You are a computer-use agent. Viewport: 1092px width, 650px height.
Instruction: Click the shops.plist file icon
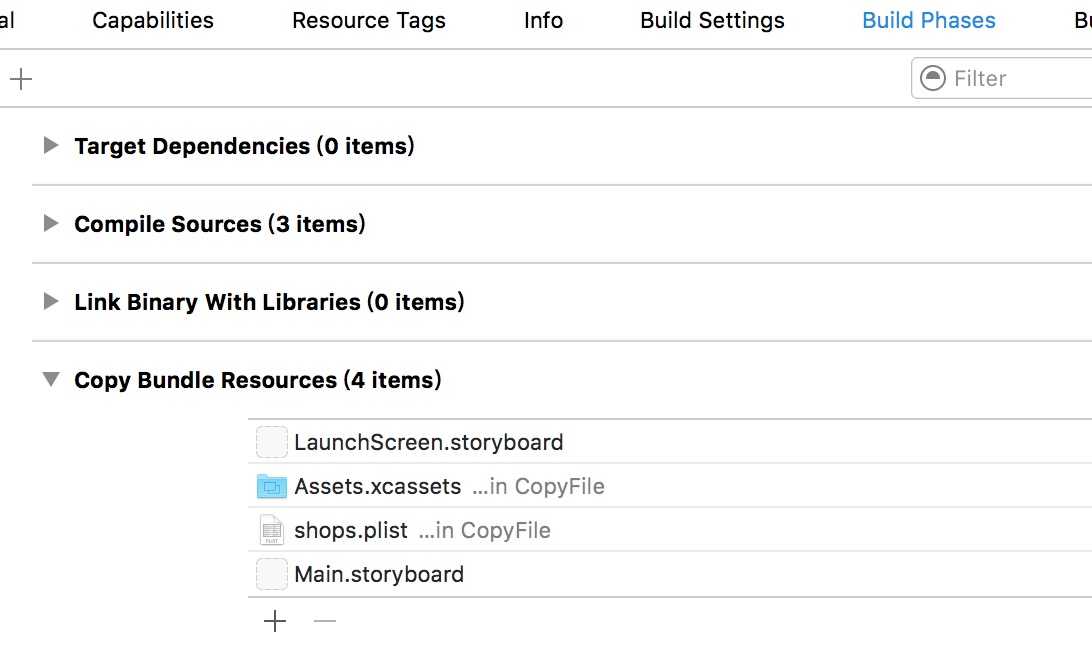point(272,530)
